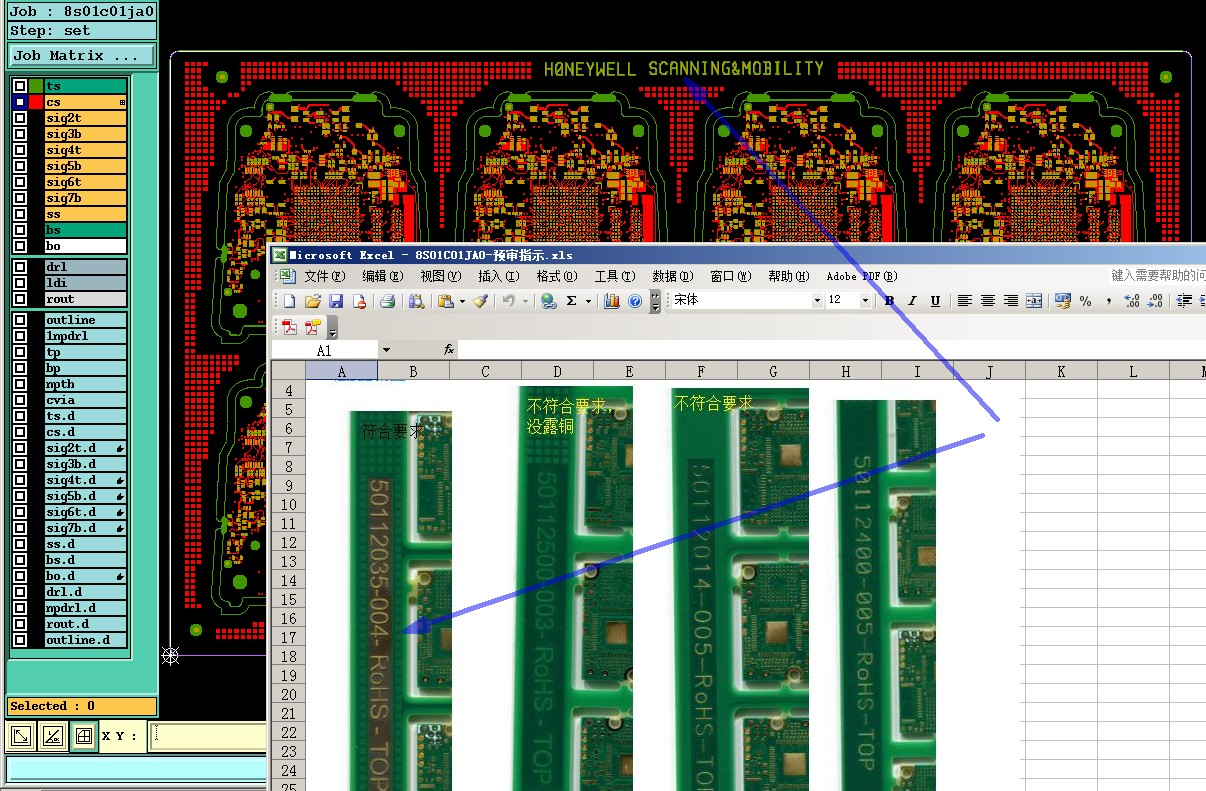Apply Italic formatting in Excel

coord(912,301)
